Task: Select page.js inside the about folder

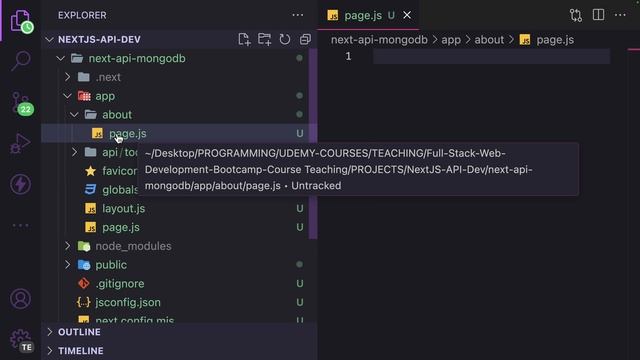Action: 179,133
